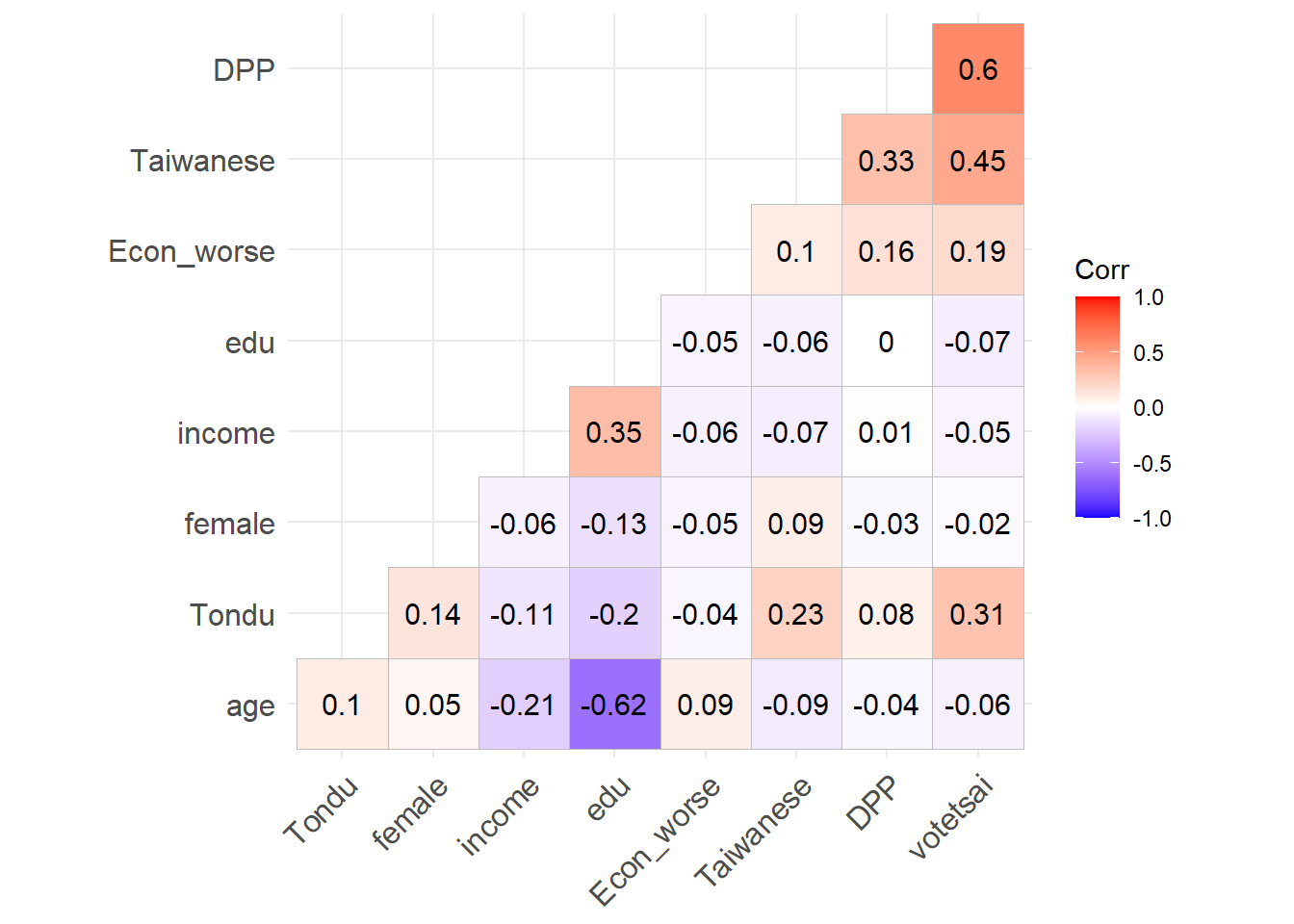Select the income–edu cell showing 0.35
1294x924 pixels.
pyautogui.click(x=614, y=432)
